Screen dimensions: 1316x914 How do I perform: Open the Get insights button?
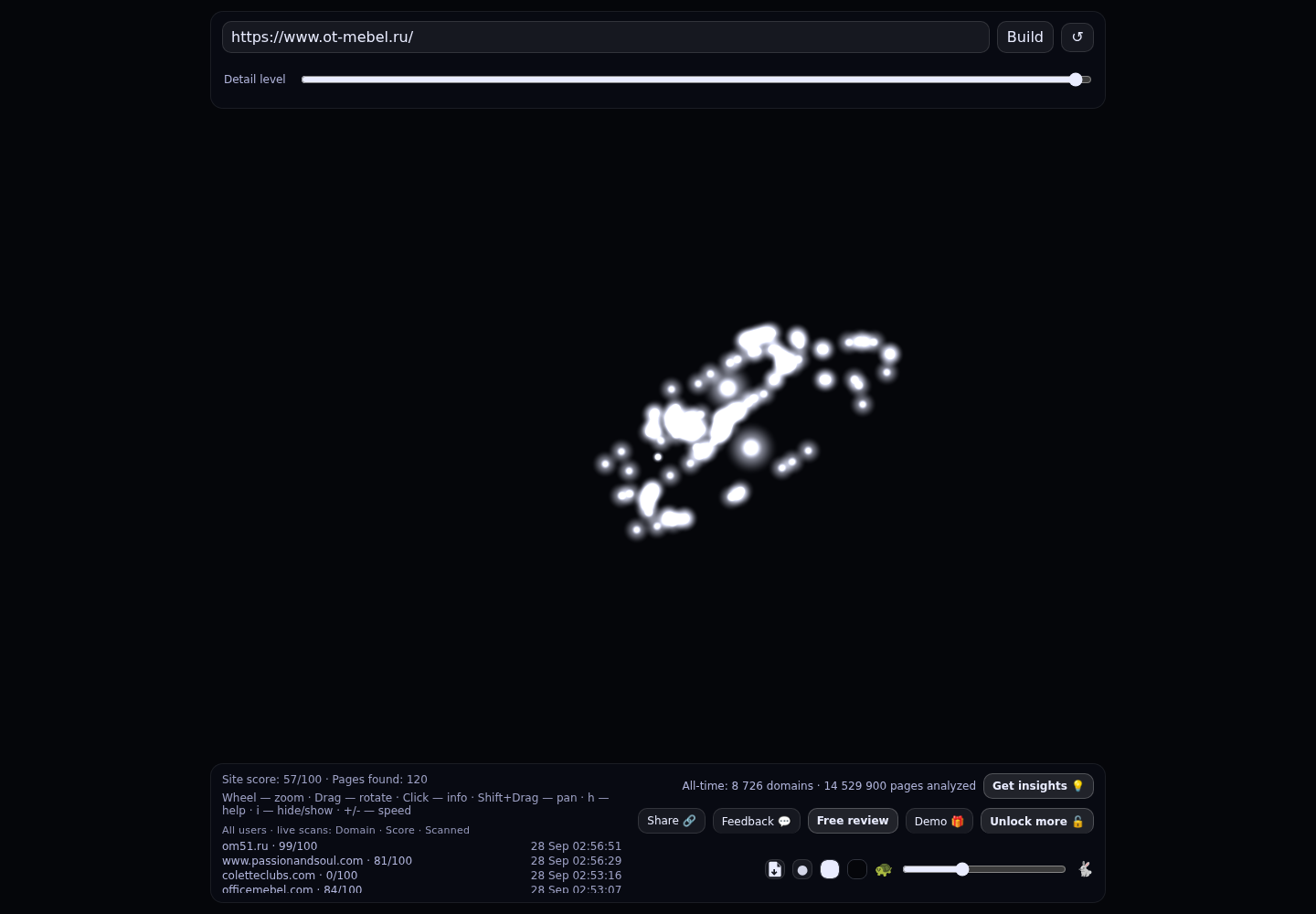point(1038,786)
